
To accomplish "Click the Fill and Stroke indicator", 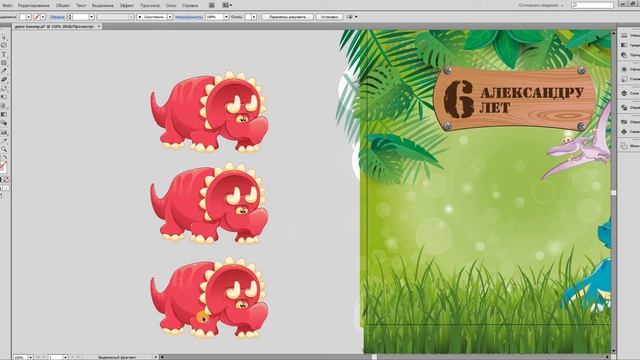I will point(3,167).
